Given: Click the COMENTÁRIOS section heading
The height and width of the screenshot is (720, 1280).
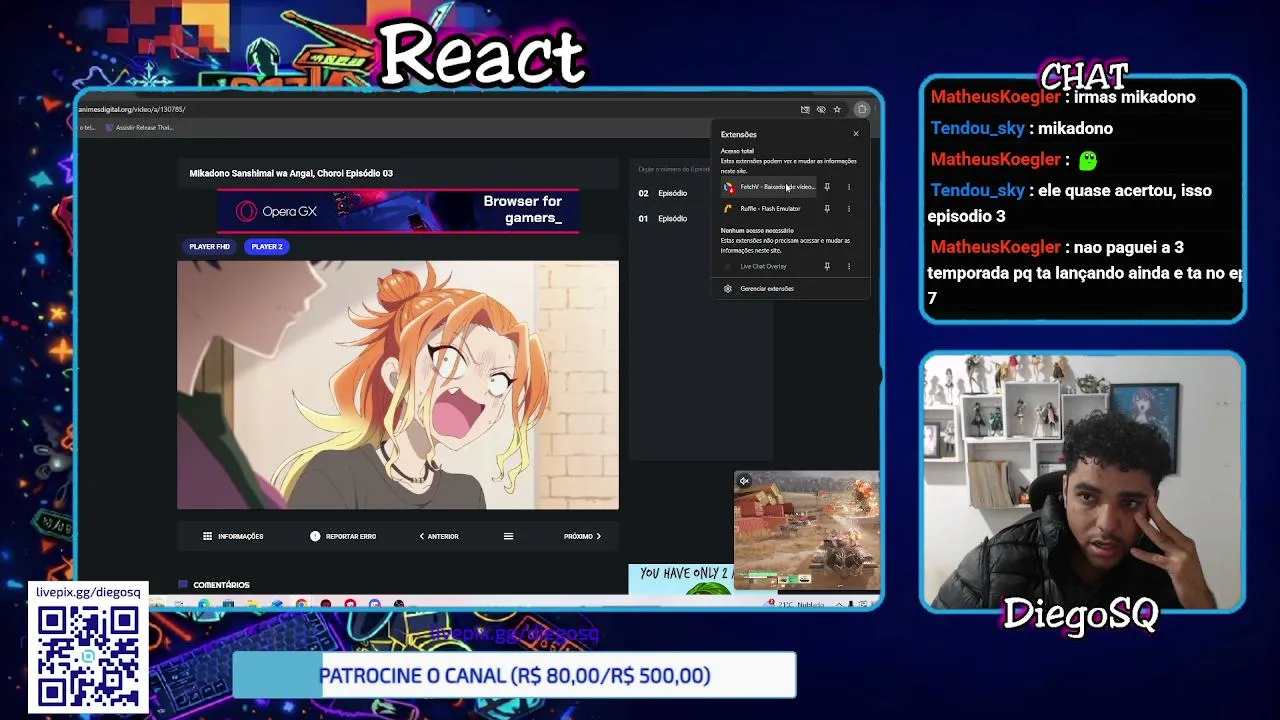Looking at the screenshot, I should 221,585.
